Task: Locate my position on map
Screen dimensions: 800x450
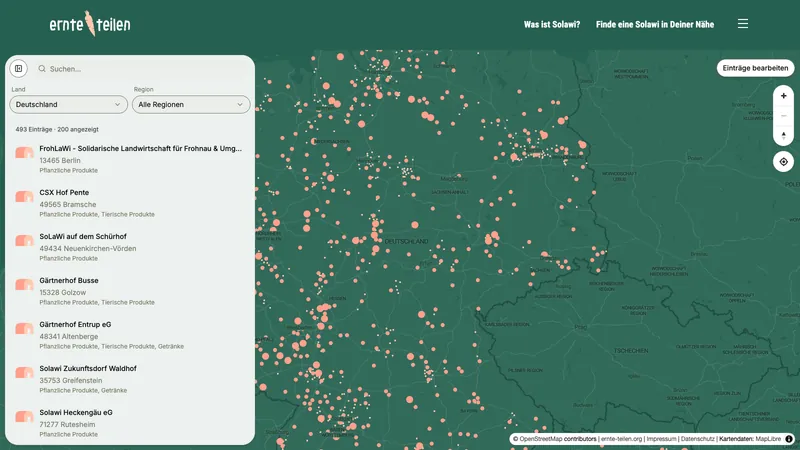Action: pos(783,162)
